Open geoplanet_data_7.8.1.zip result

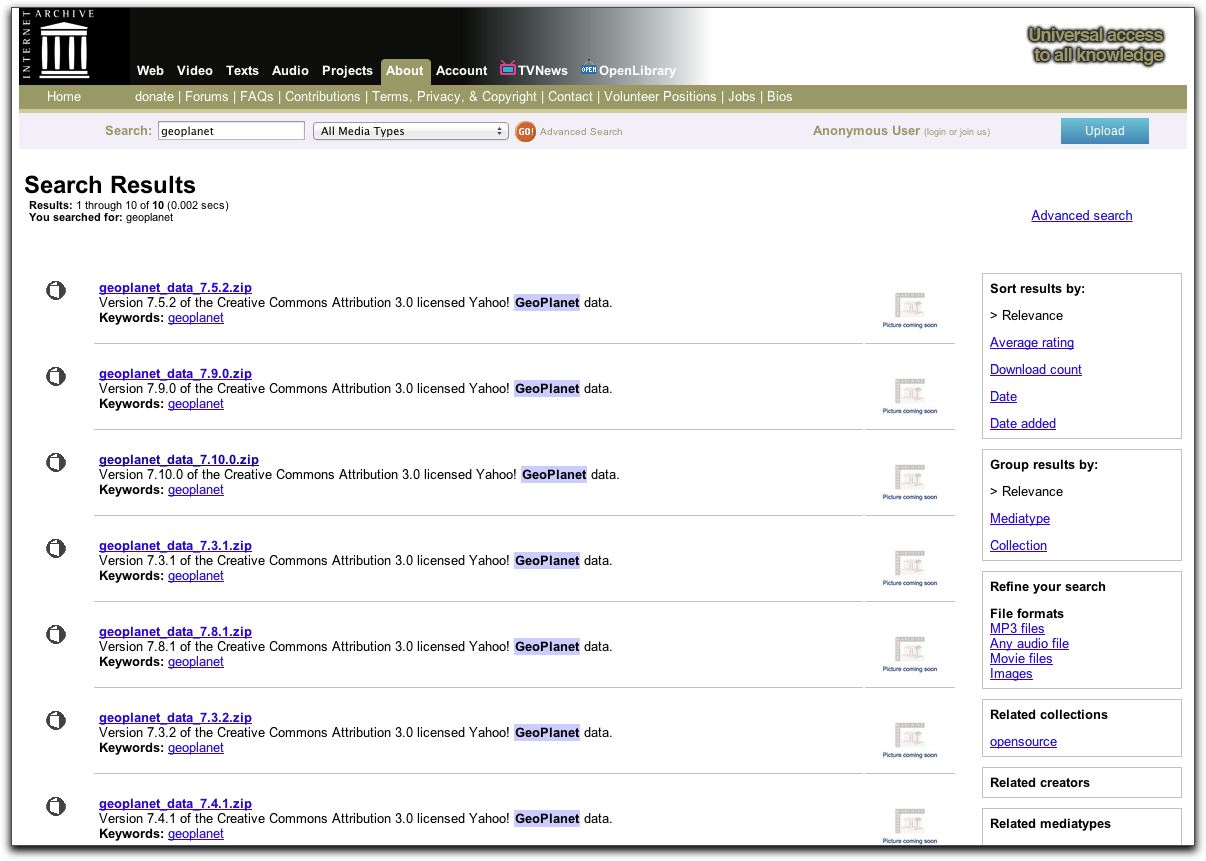click(175, 632)
